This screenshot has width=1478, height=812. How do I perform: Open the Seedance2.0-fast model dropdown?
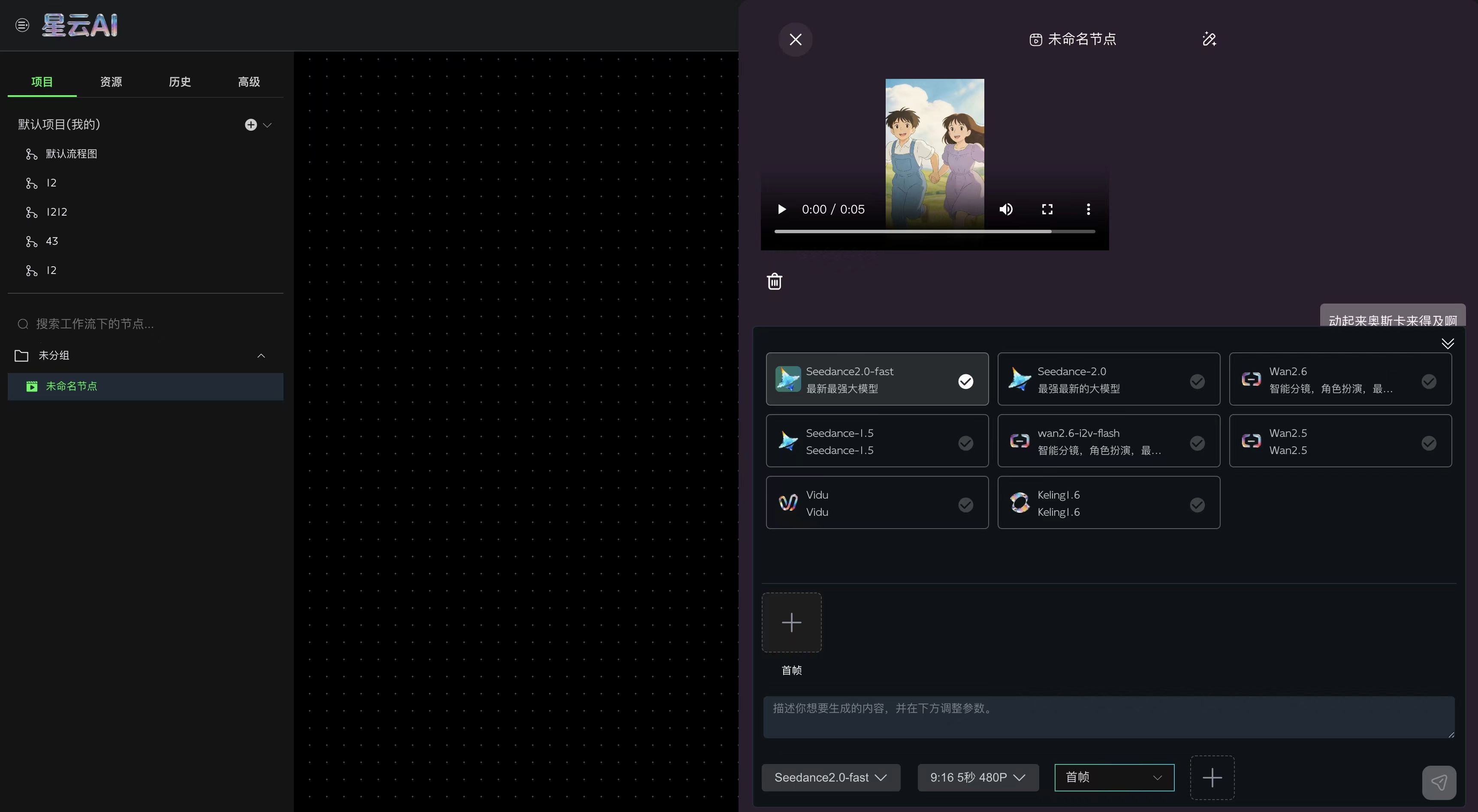point(830,778)
